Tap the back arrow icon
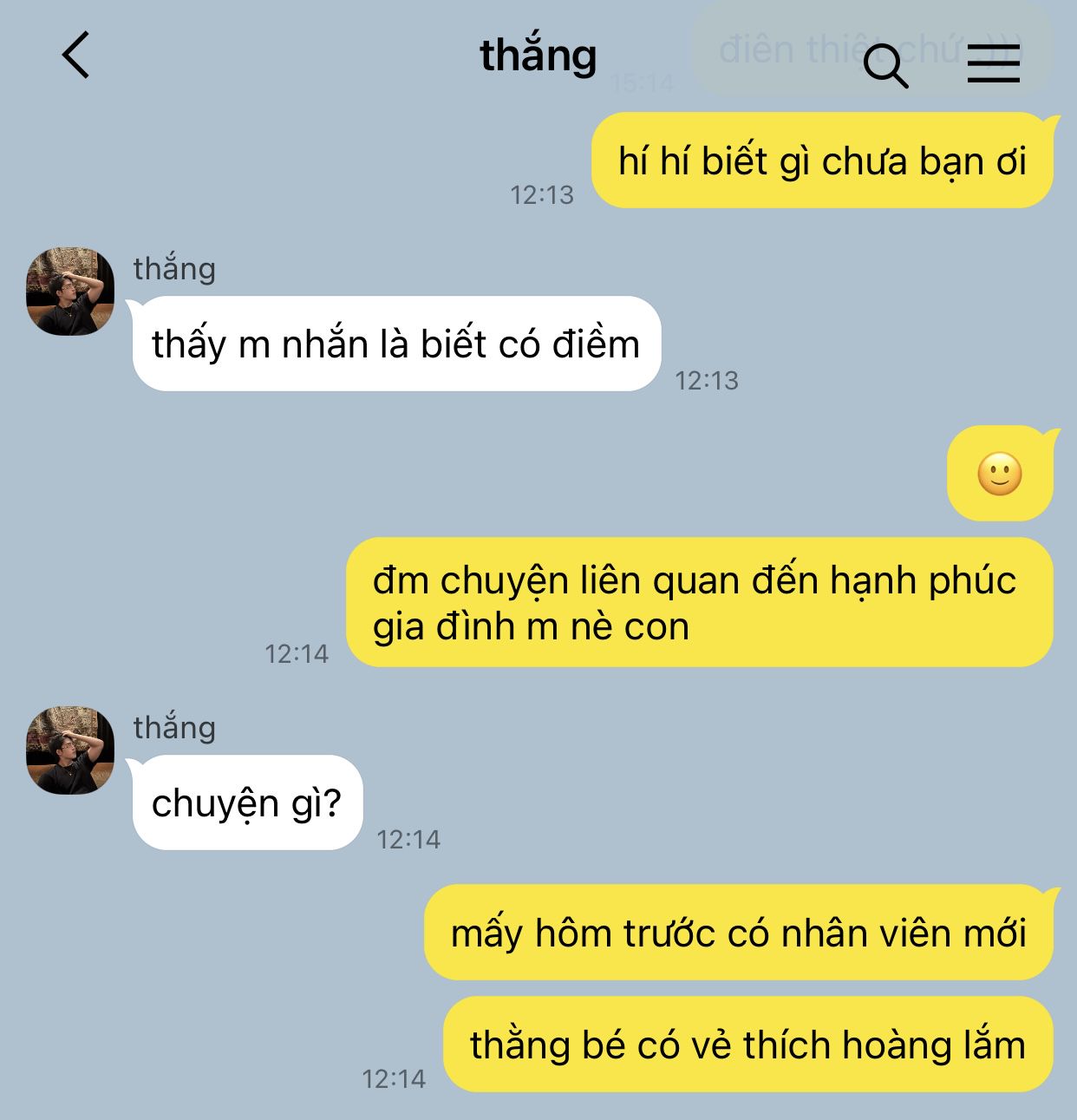 [x=76, y=55]
